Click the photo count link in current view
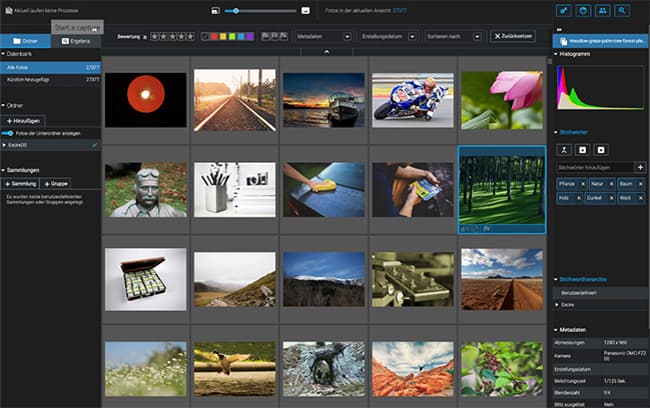The width and height of the screenshot is (650, 408). (x=400, y=10)
